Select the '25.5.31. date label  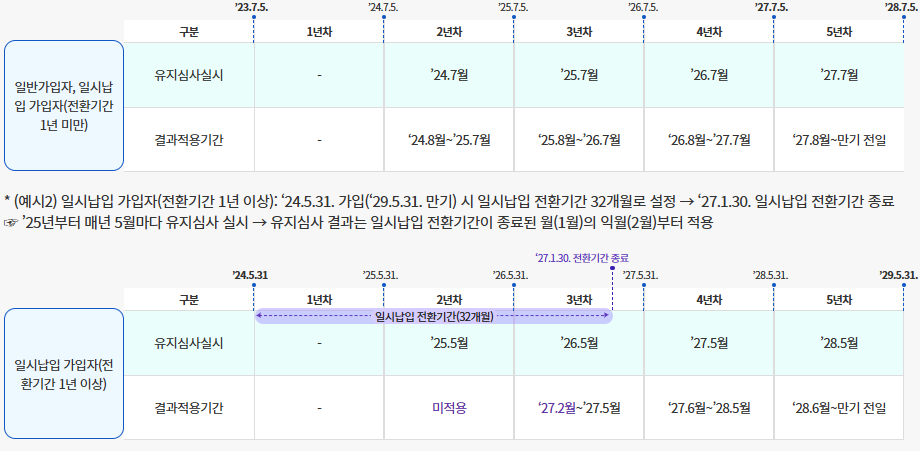coord(381,275)
